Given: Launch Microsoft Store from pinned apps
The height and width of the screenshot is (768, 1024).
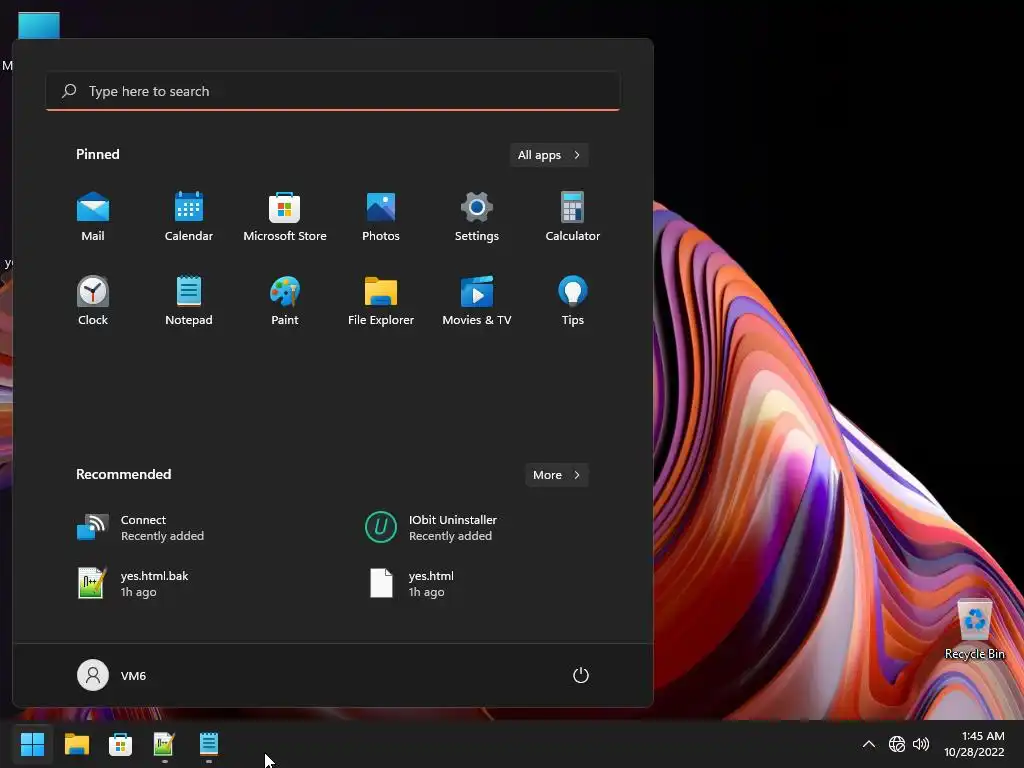Looking at the screenshot, I should click(x=285, y=217).
